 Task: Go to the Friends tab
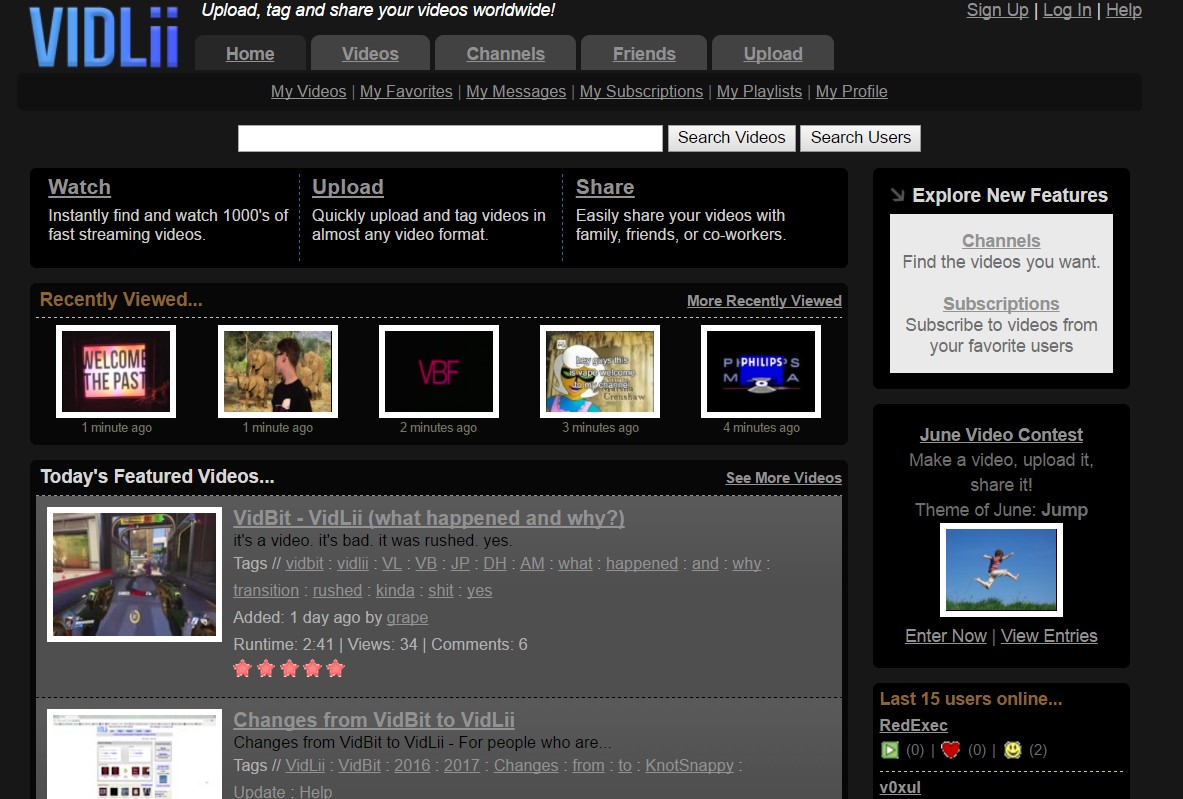pyautogui.click(x=644, y=54)
